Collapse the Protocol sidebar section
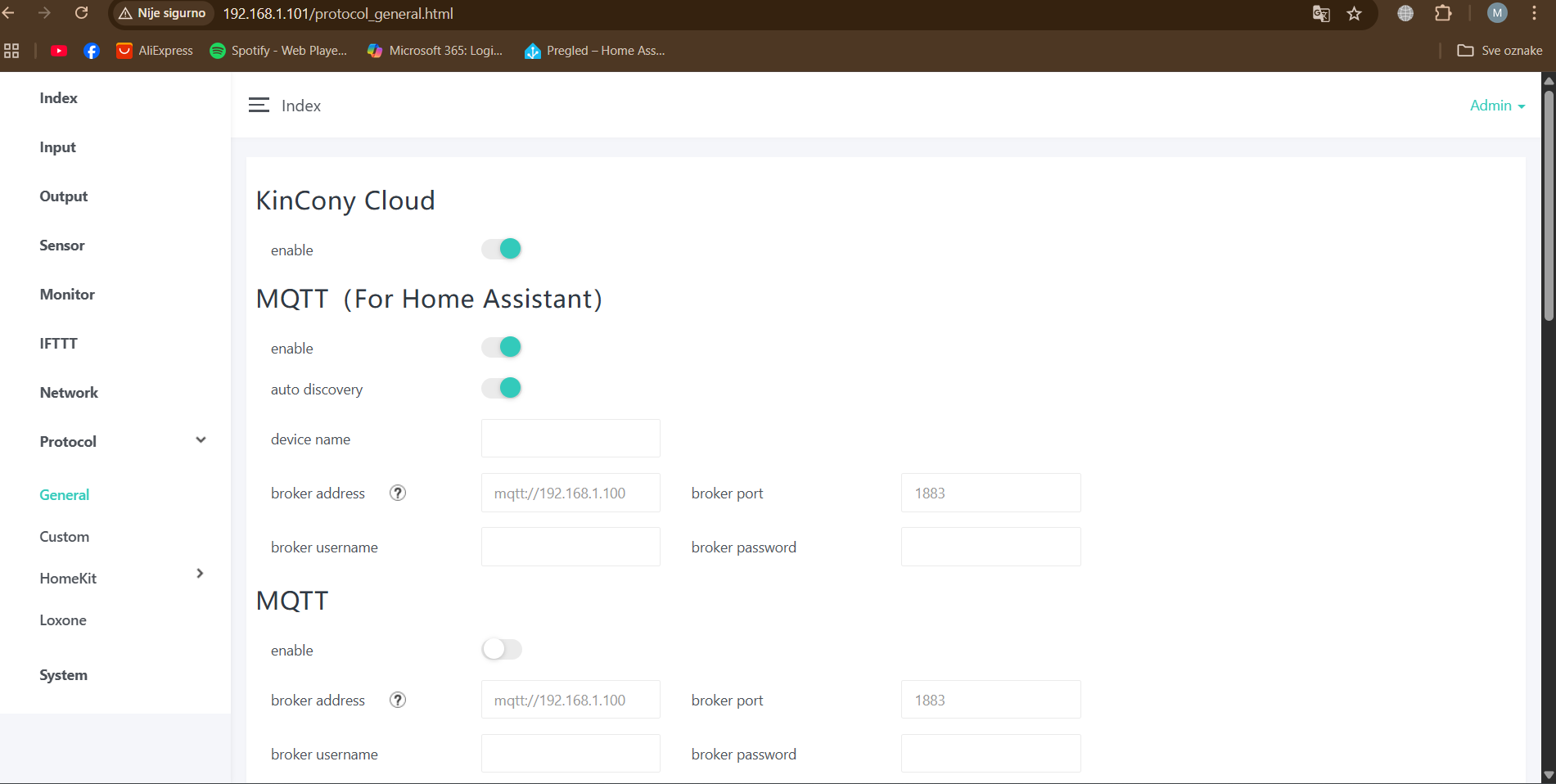 click(201, 440)
